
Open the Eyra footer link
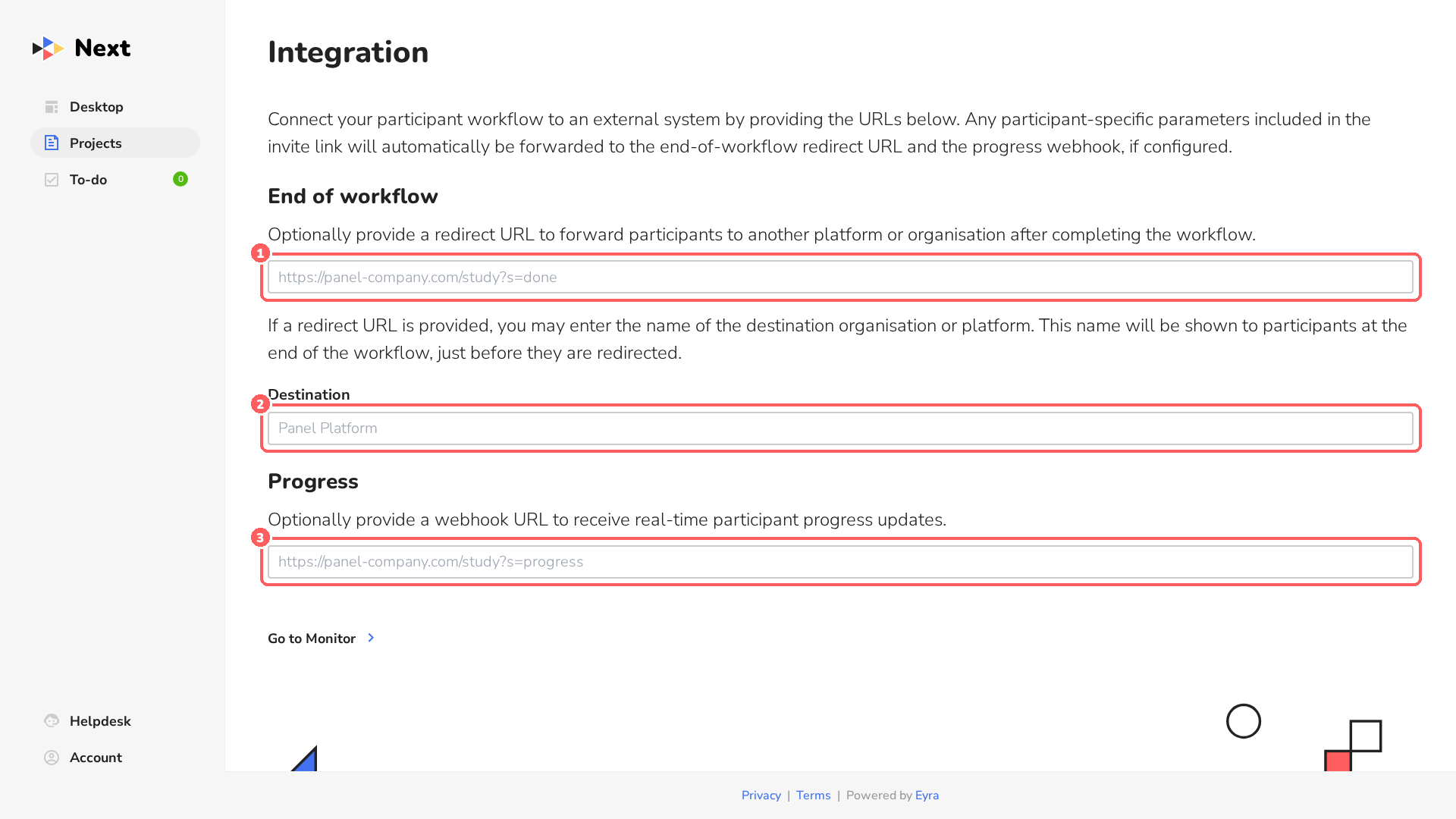point(927,795)
